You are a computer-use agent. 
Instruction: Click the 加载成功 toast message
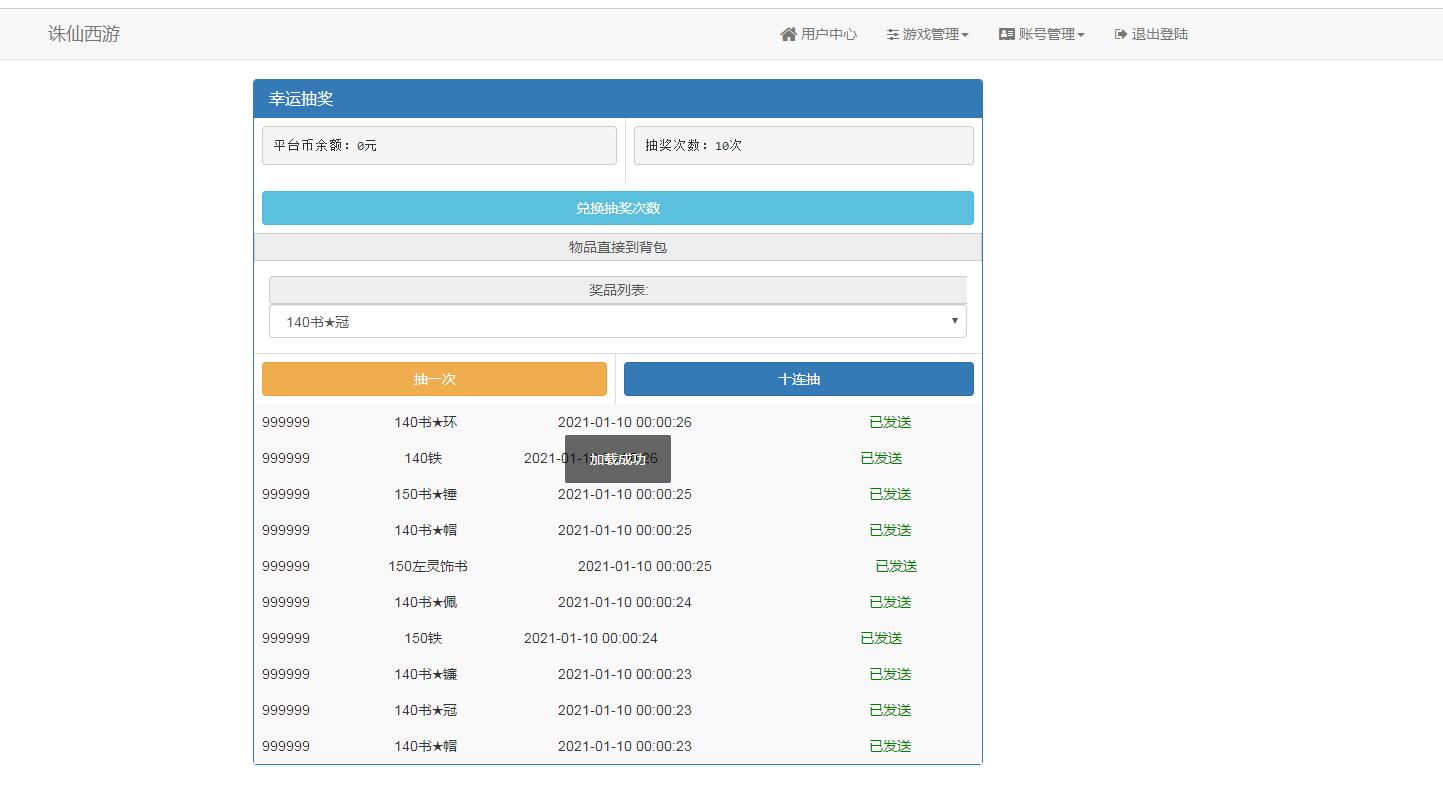617,459
